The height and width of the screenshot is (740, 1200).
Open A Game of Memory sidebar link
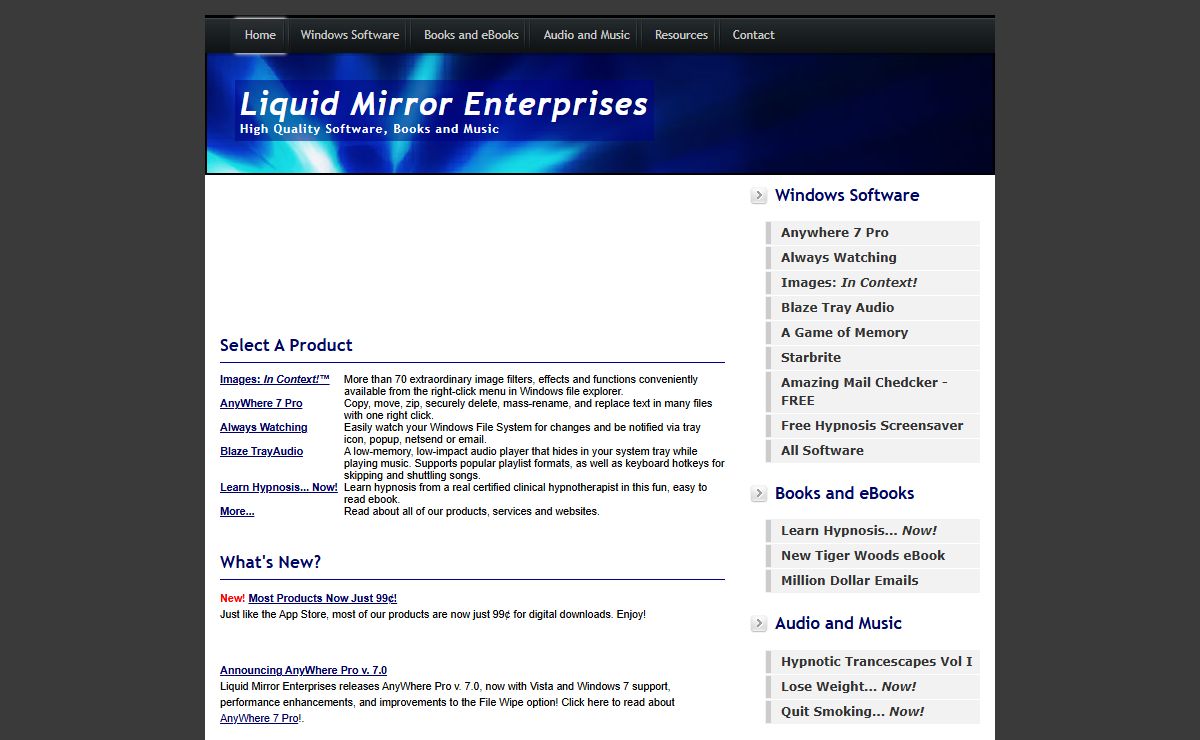pos(873,333)
